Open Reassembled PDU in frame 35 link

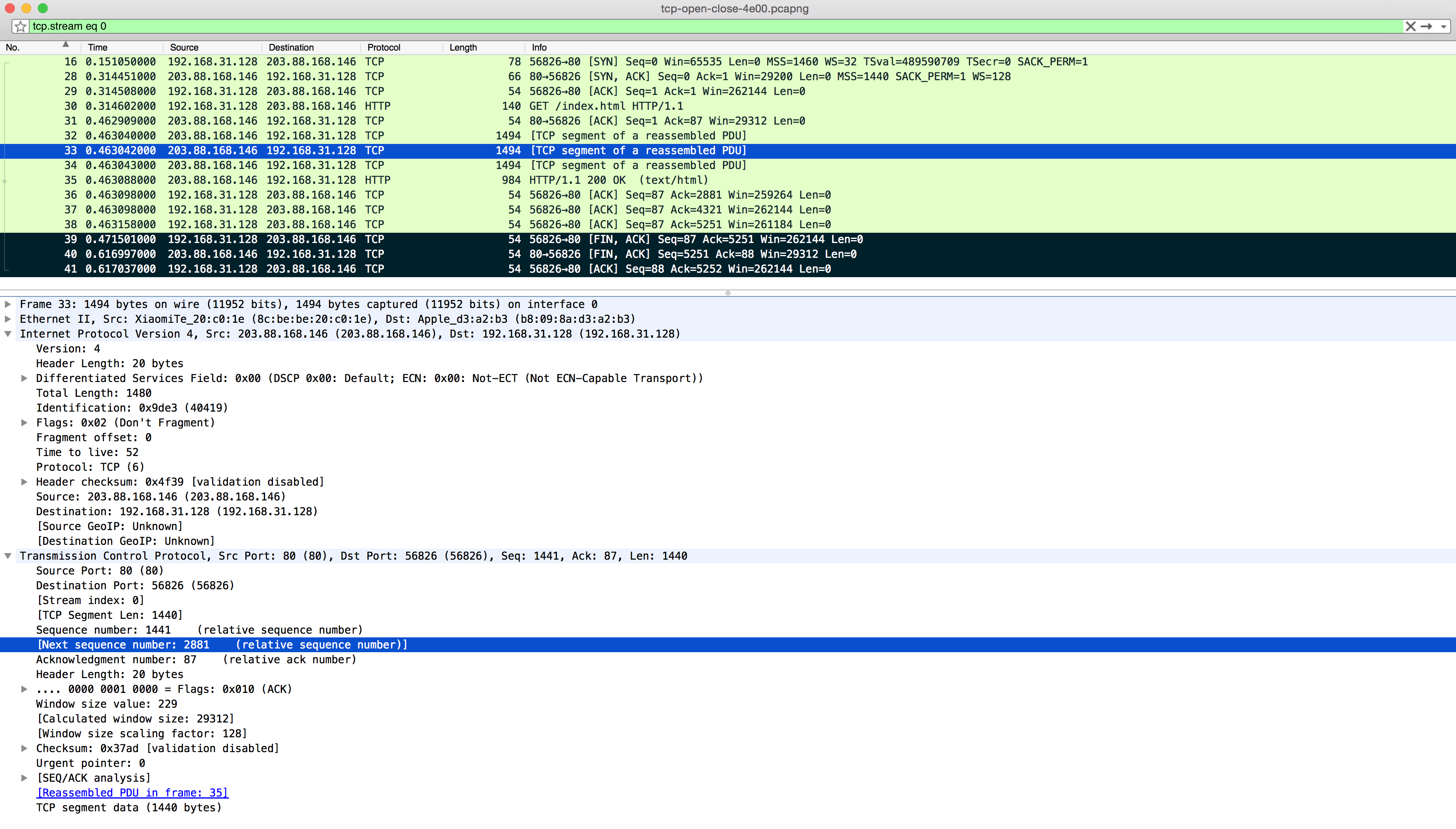point(132,792)
